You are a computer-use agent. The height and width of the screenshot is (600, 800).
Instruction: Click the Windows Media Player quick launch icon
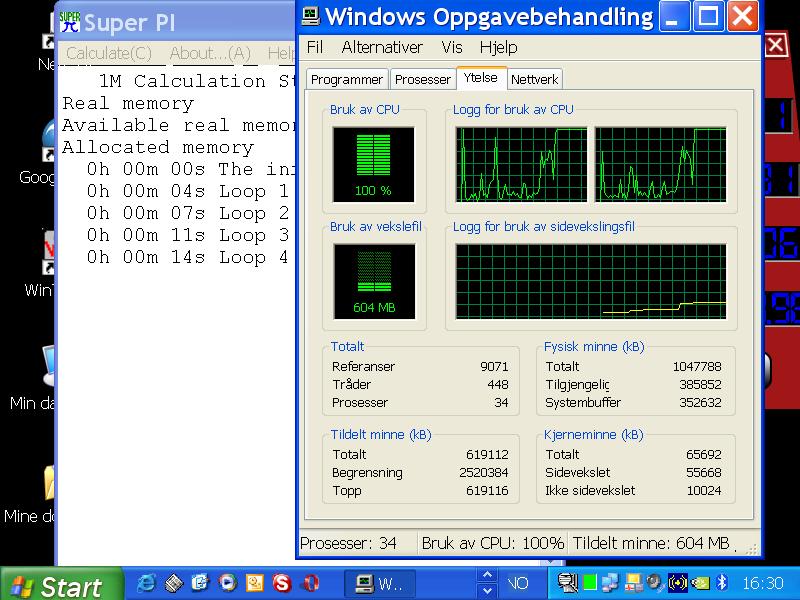click(228, 583)
